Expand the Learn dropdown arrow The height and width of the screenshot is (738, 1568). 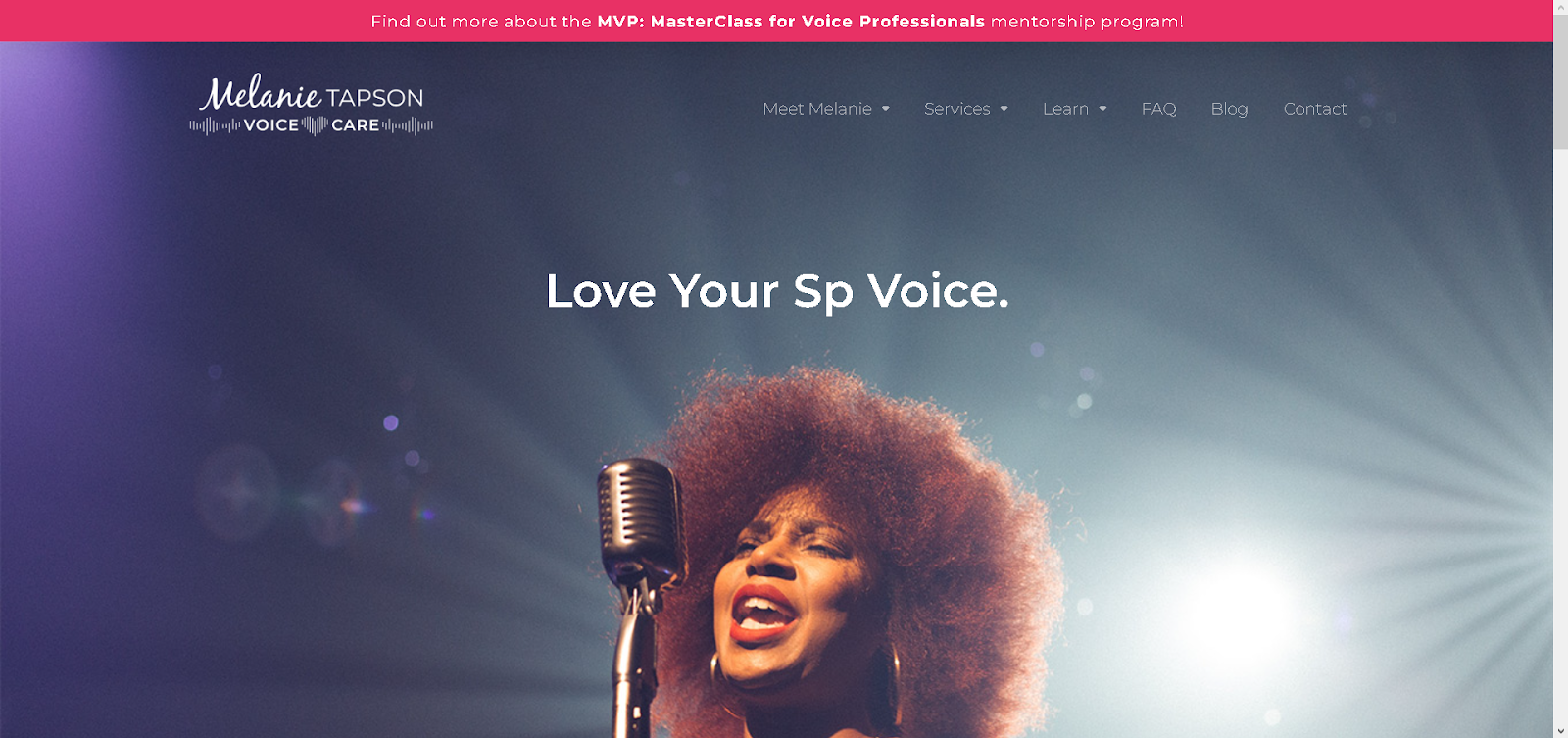[1102, 109]
